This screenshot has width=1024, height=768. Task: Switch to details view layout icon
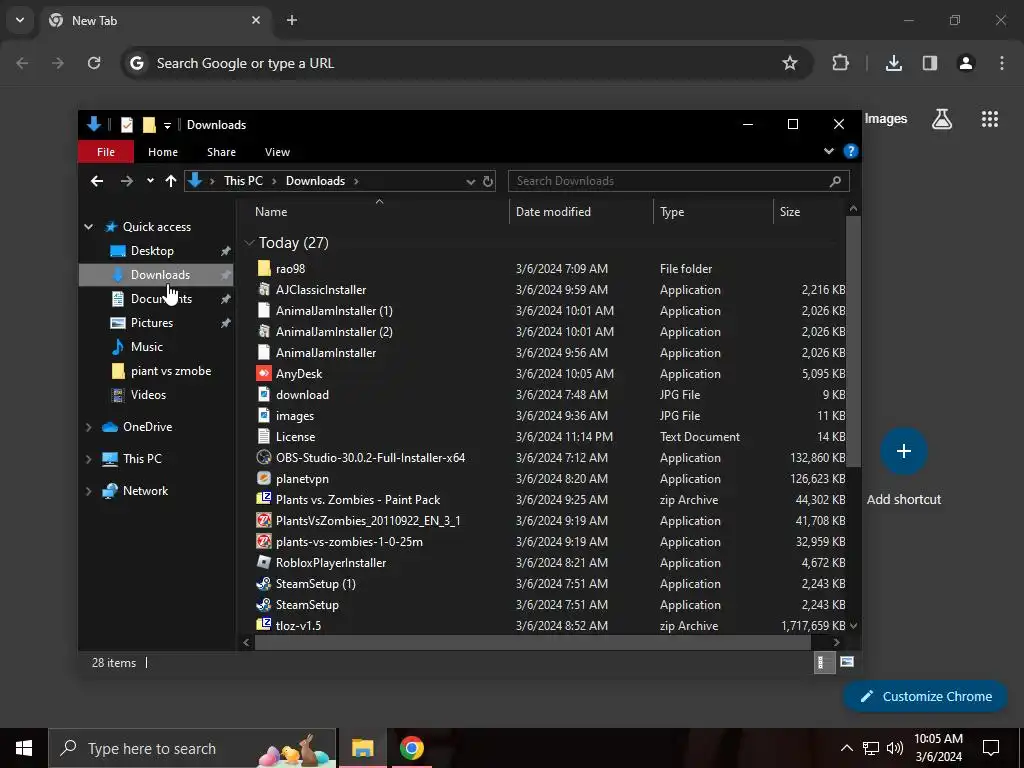(824, 662)
